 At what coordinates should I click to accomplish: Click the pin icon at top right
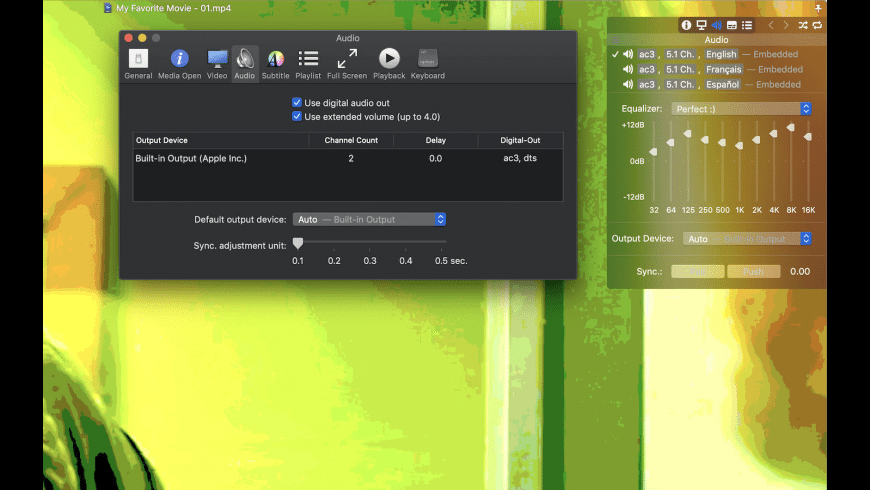point(818,8)
